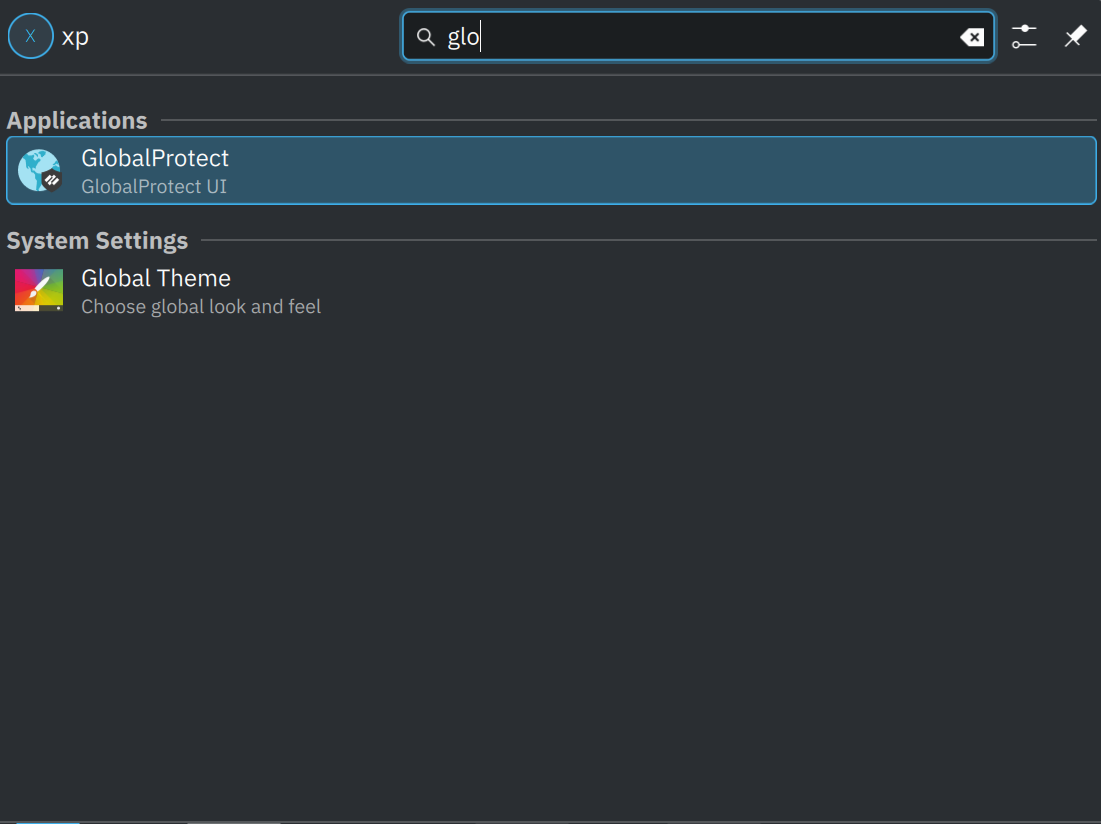Click the GlobalProtect globe icon
Screen dimensions: 1101x824
click(x=37, y=168)
